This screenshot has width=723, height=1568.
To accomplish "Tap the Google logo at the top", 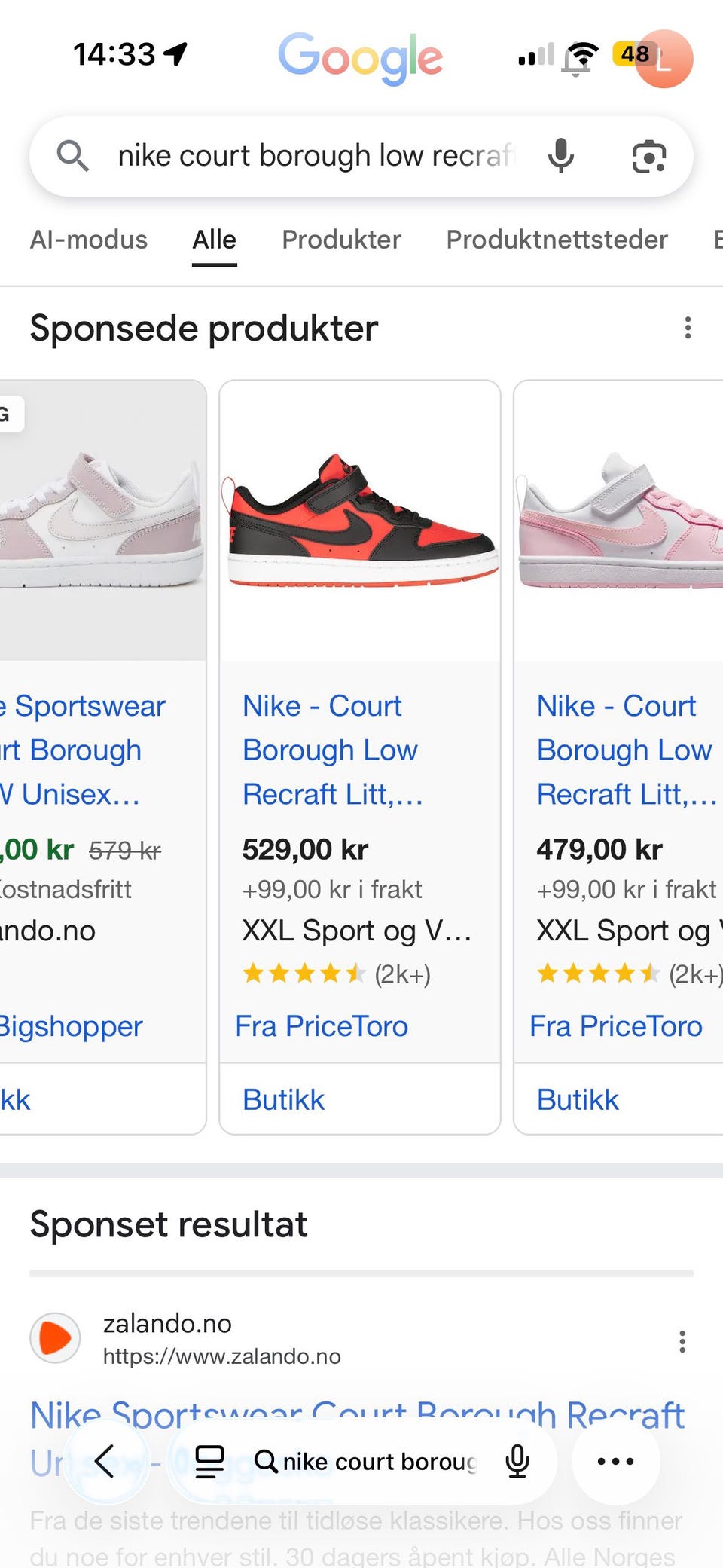I will click(x=360, y=57).
